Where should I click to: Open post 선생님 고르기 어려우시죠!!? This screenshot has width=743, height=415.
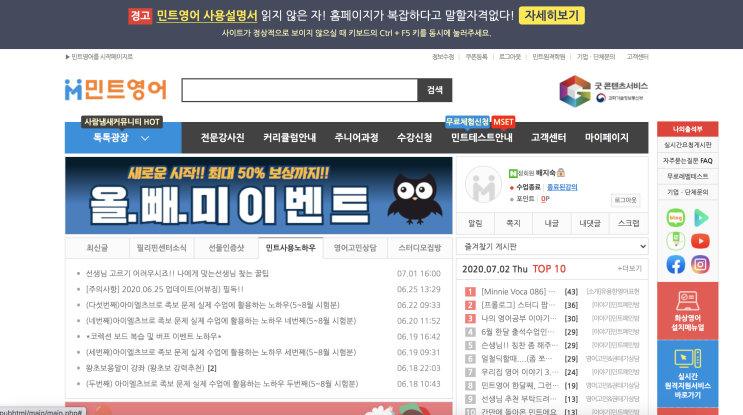(177, 273)
